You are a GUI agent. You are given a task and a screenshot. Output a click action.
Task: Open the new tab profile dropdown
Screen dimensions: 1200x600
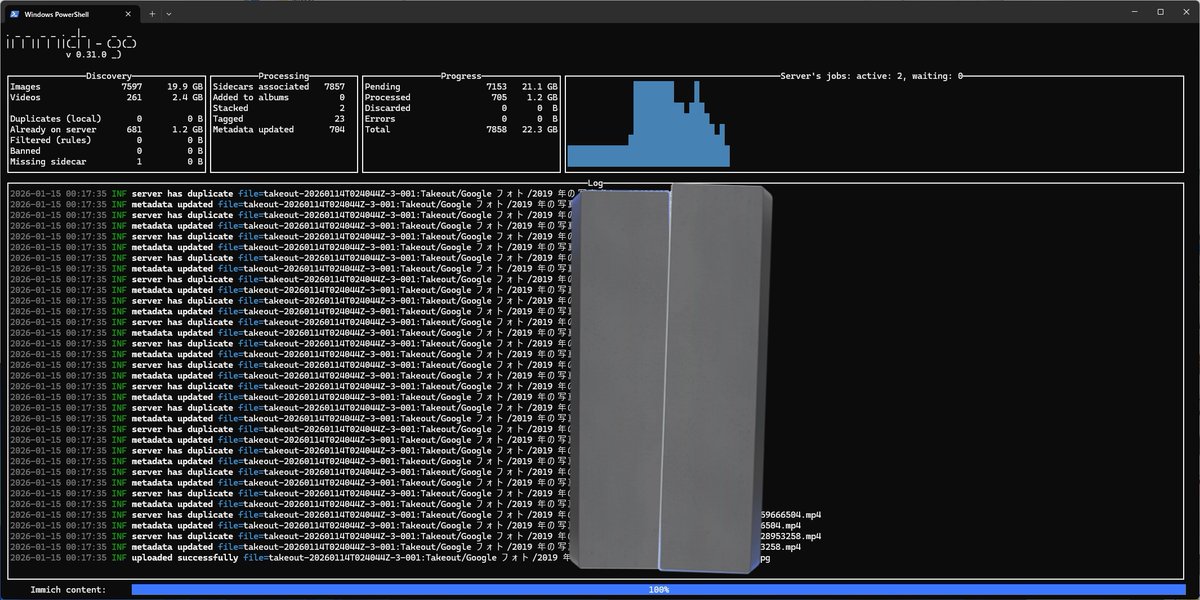tap(169, 13)
